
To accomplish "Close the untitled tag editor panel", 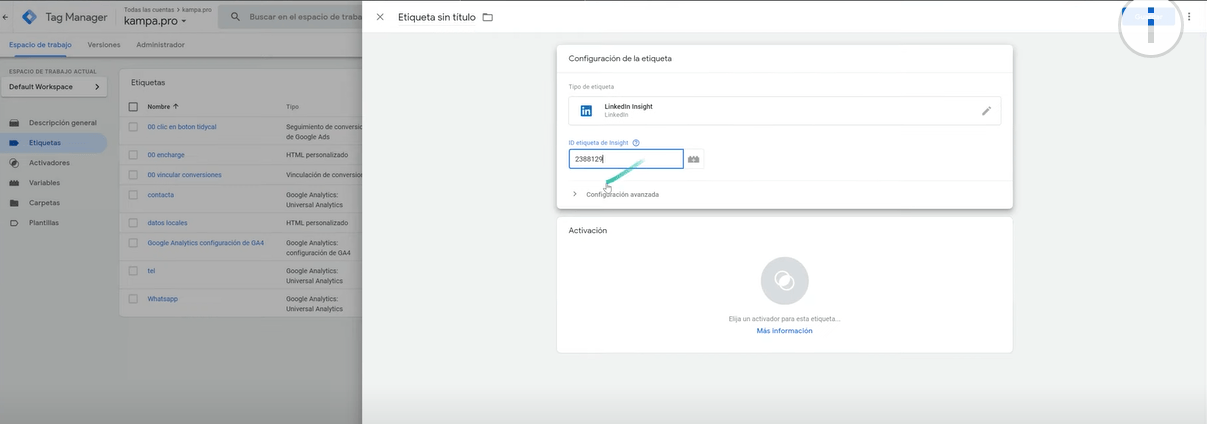I will pos(380,17).
